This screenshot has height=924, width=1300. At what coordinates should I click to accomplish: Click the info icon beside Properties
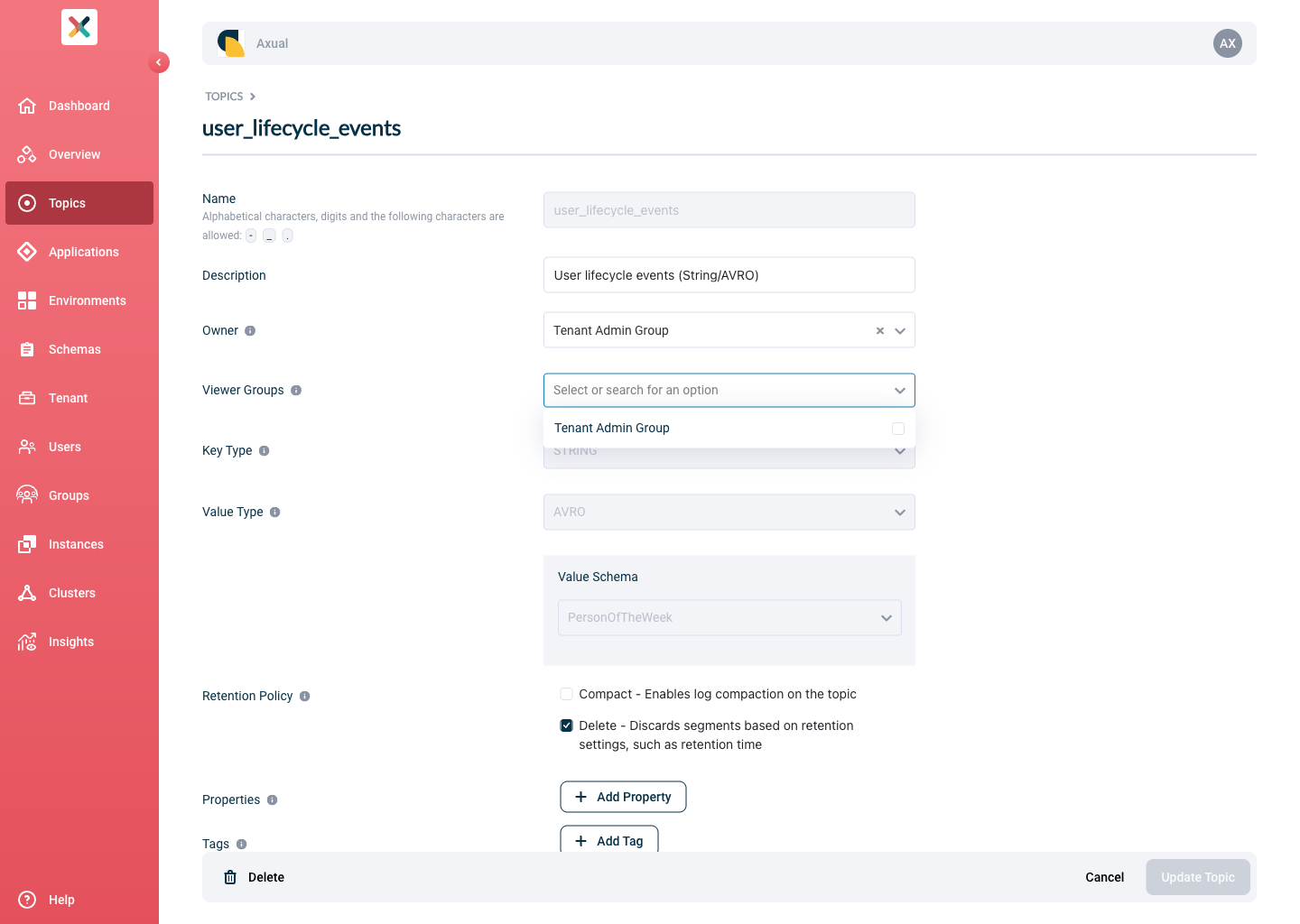click(x=273, y=800)
